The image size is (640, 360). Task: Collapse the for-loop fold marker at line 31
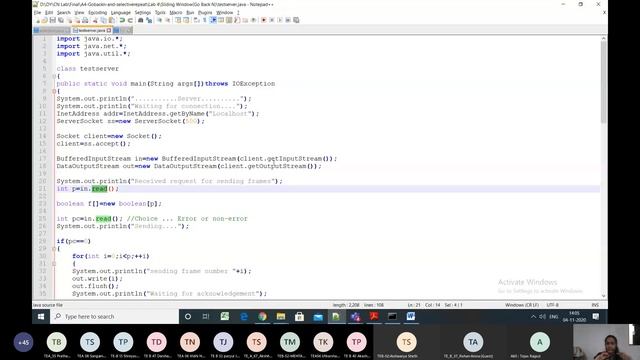tap(54, 264)
